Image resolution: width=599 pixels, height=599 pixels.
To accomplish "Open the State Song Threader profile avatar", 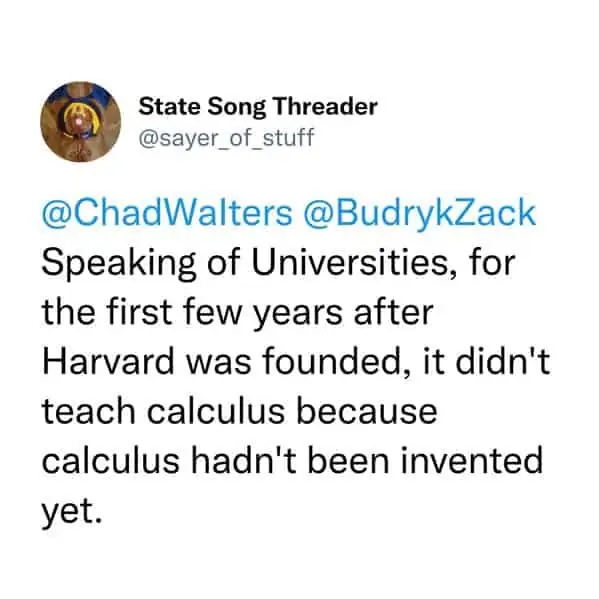I will [x=81, y=121].
